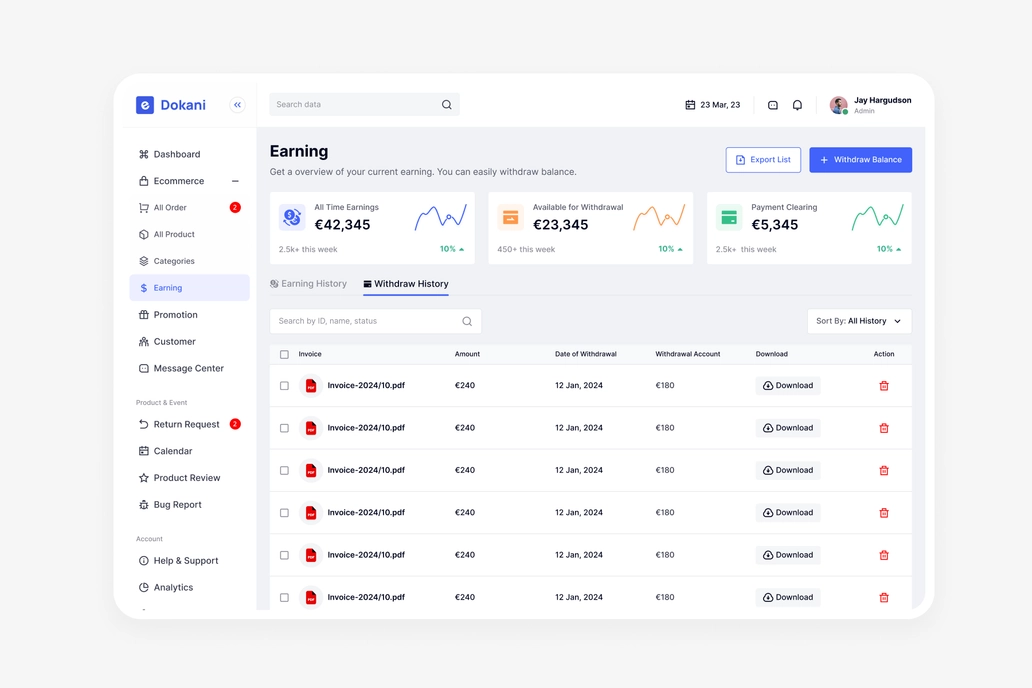1032x688 pixels.
Task: Check the third invoice row checkbox
Action: 284,470
